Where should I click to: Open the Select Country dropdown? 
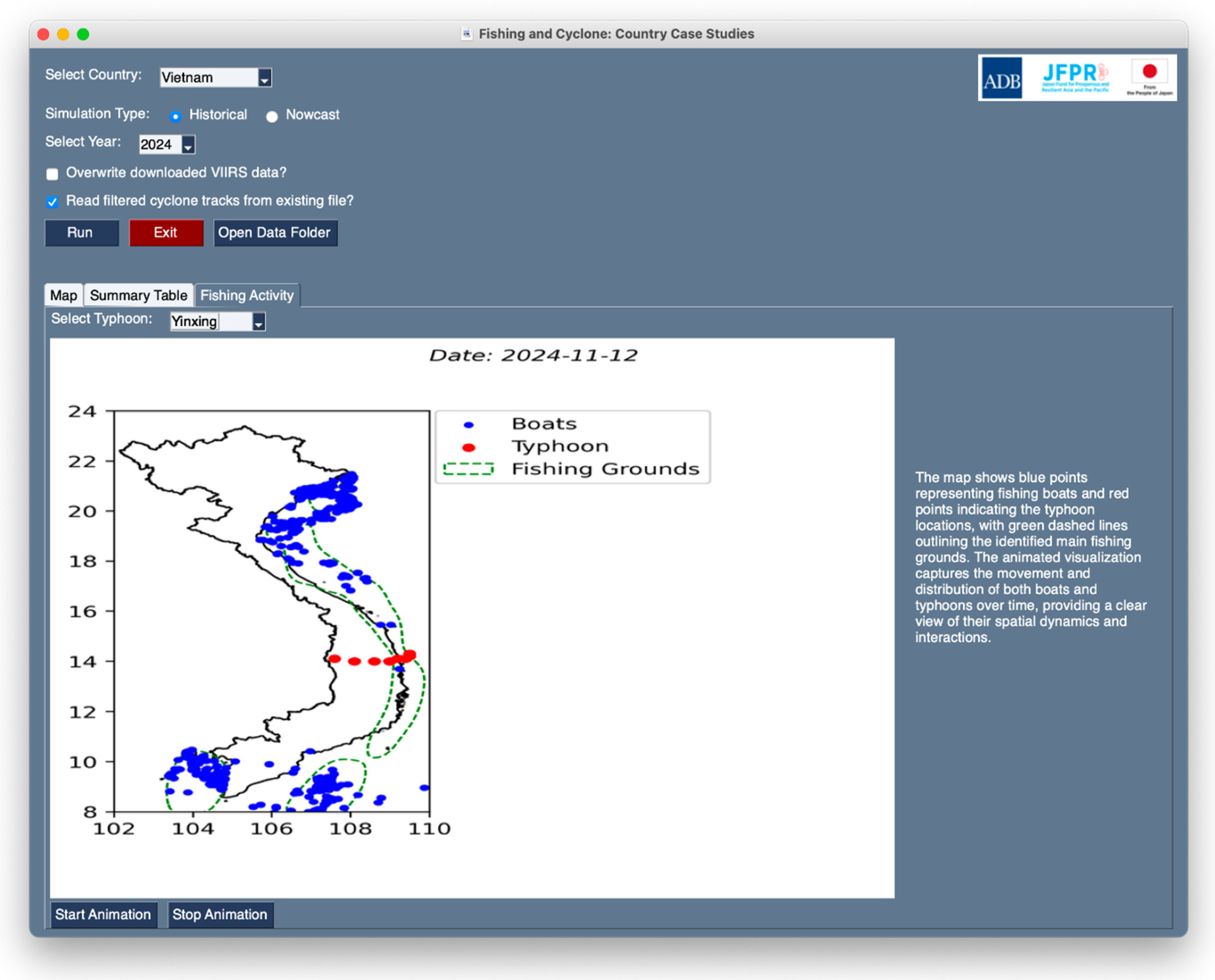pyautogui.click(x=264, y=78)
